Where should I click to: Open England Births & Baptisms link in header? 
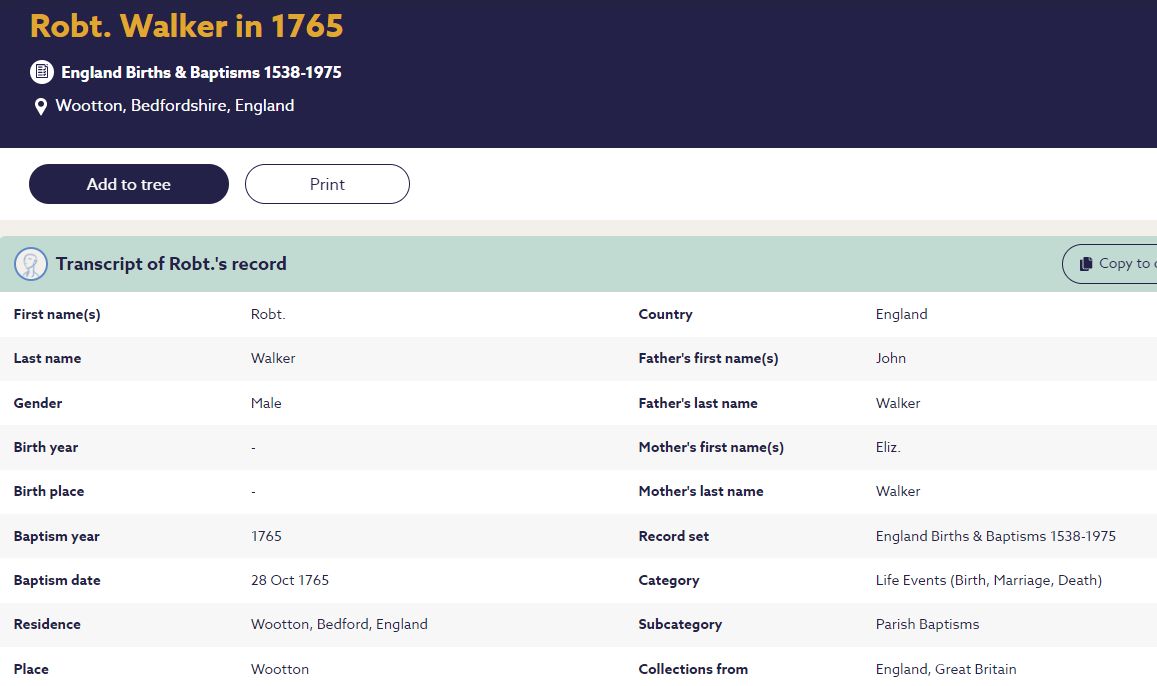(201, 72)
